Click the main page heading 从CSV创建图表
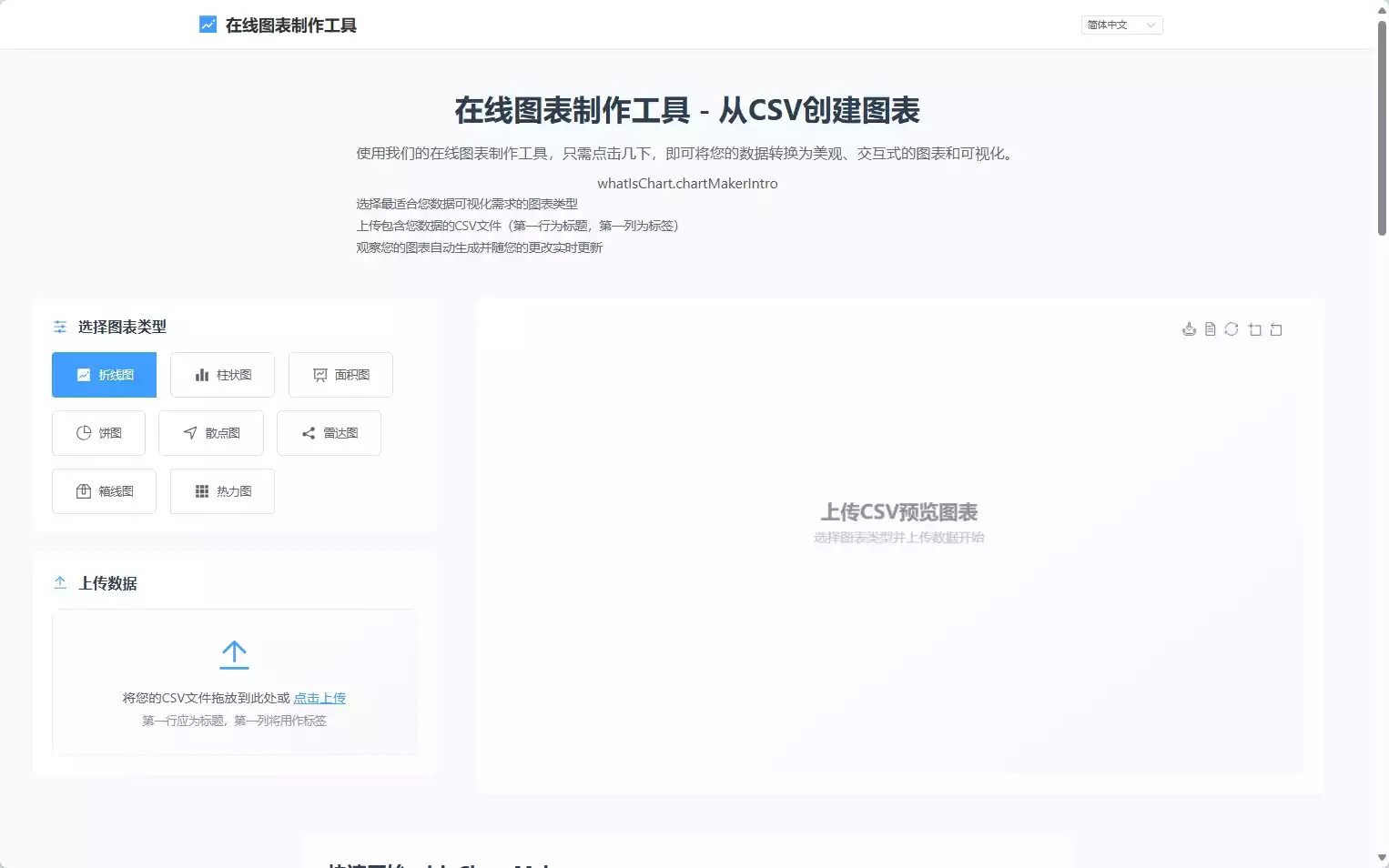The width and height of the screenshot is (1389, 868). (687, 110)
